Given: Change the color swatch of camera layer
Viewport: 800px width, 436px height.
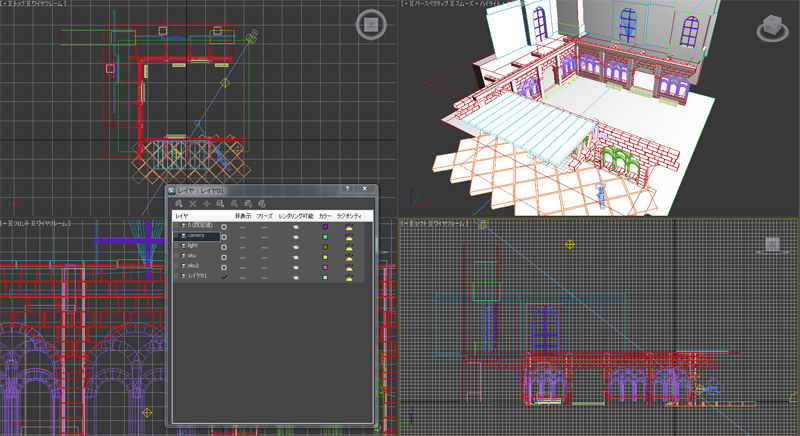Looking at the screenshot, I should point(325,236).
